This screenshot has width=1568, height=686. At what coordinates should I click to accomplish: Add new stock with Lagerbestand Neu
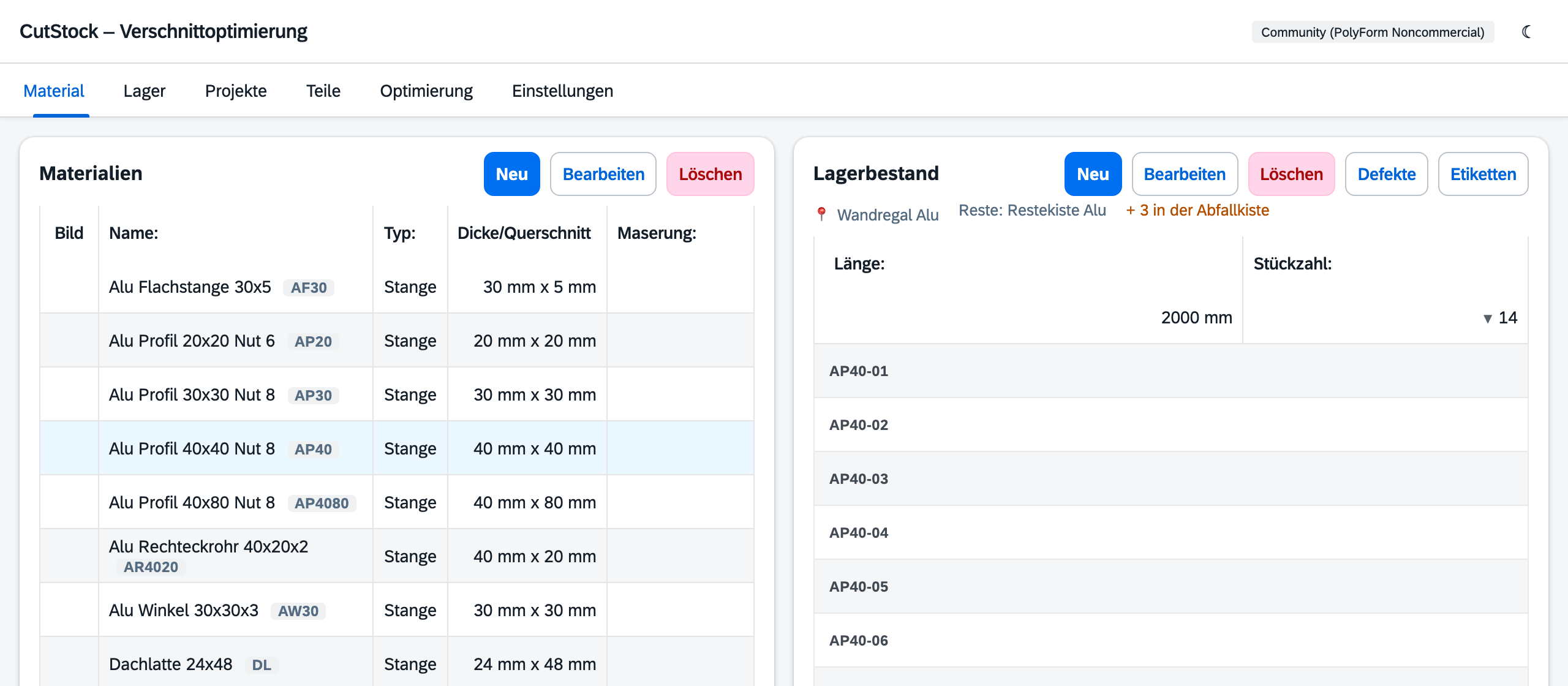(1093, 174)
